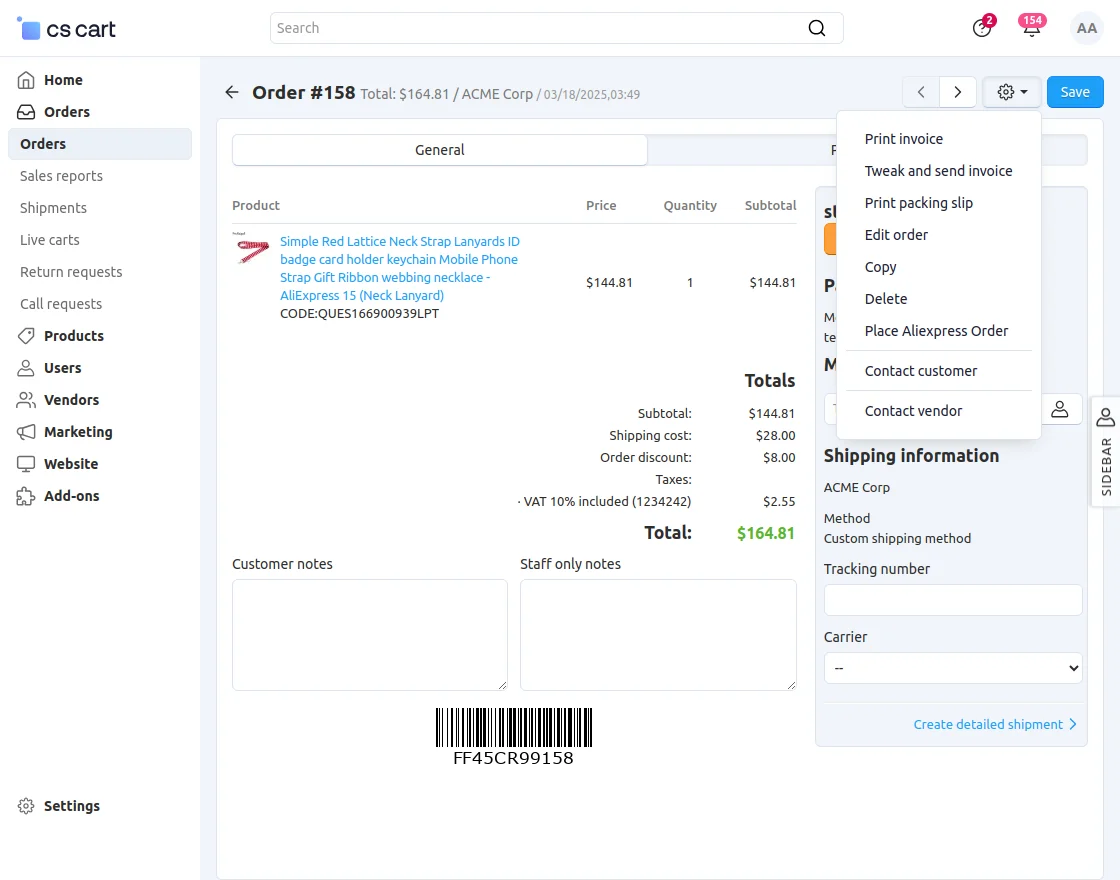Go back using the left arrow icon
The height and width of the screenshot is (880, 1120).
(x=232, y=92)
